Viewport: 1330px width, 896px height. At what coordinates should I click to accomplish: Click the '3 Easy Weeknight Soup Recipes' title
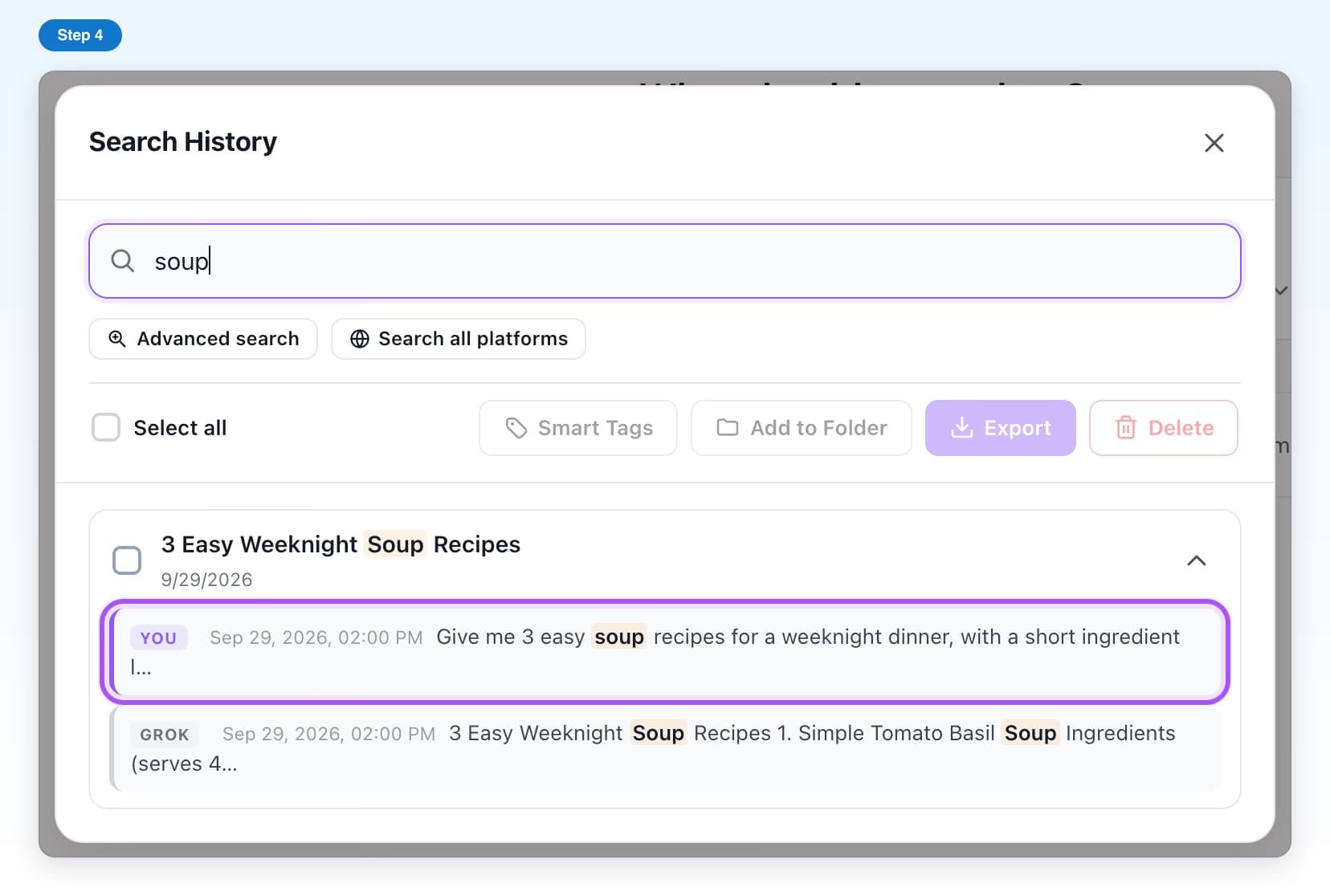(x=341, y=544)
